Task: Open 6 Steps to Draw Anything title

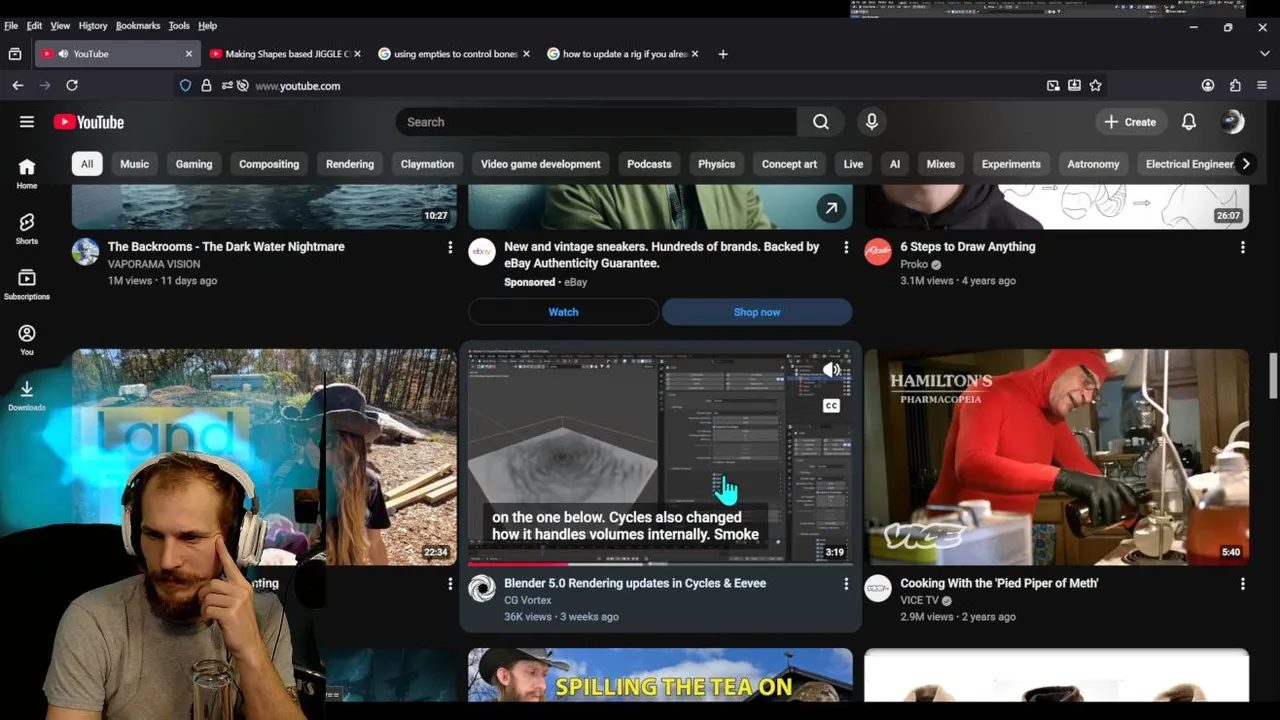Action: (968, 247)
